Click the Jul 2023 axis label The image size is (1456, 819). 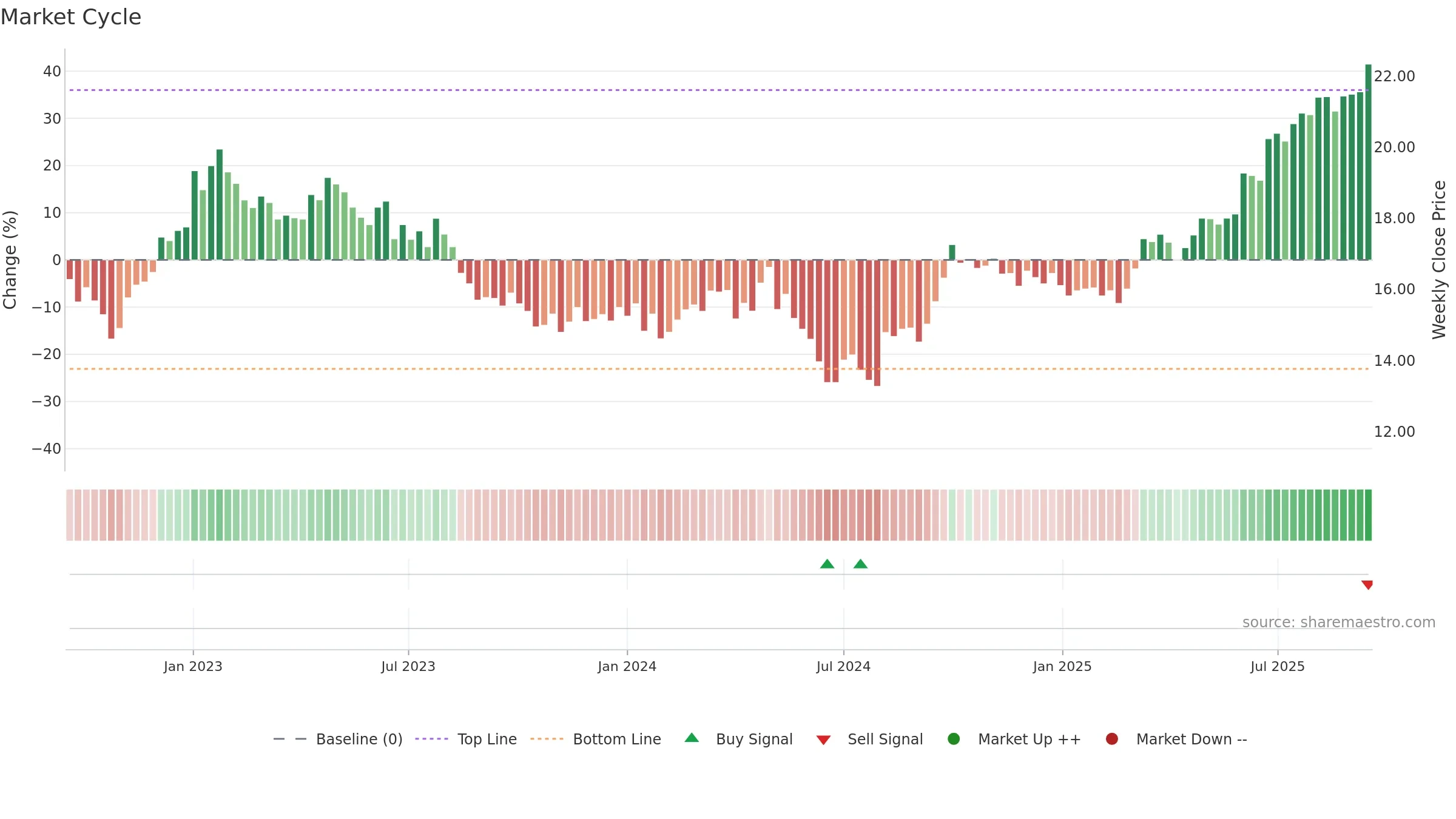408,667
